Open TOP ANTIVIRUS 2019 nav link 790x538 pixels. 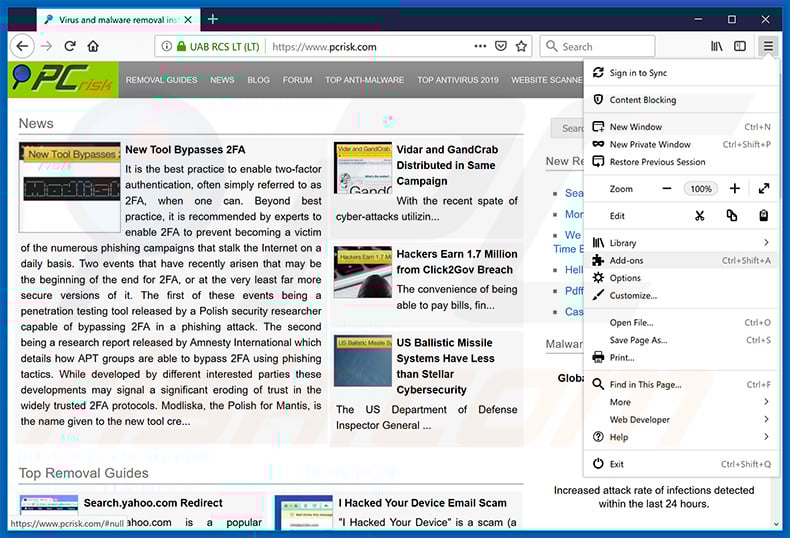click(457, 80)
